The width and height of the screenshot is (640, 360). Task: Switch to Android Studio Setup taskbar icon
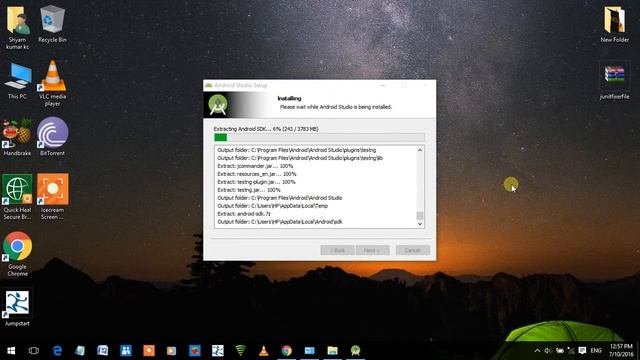click(356, 351)
